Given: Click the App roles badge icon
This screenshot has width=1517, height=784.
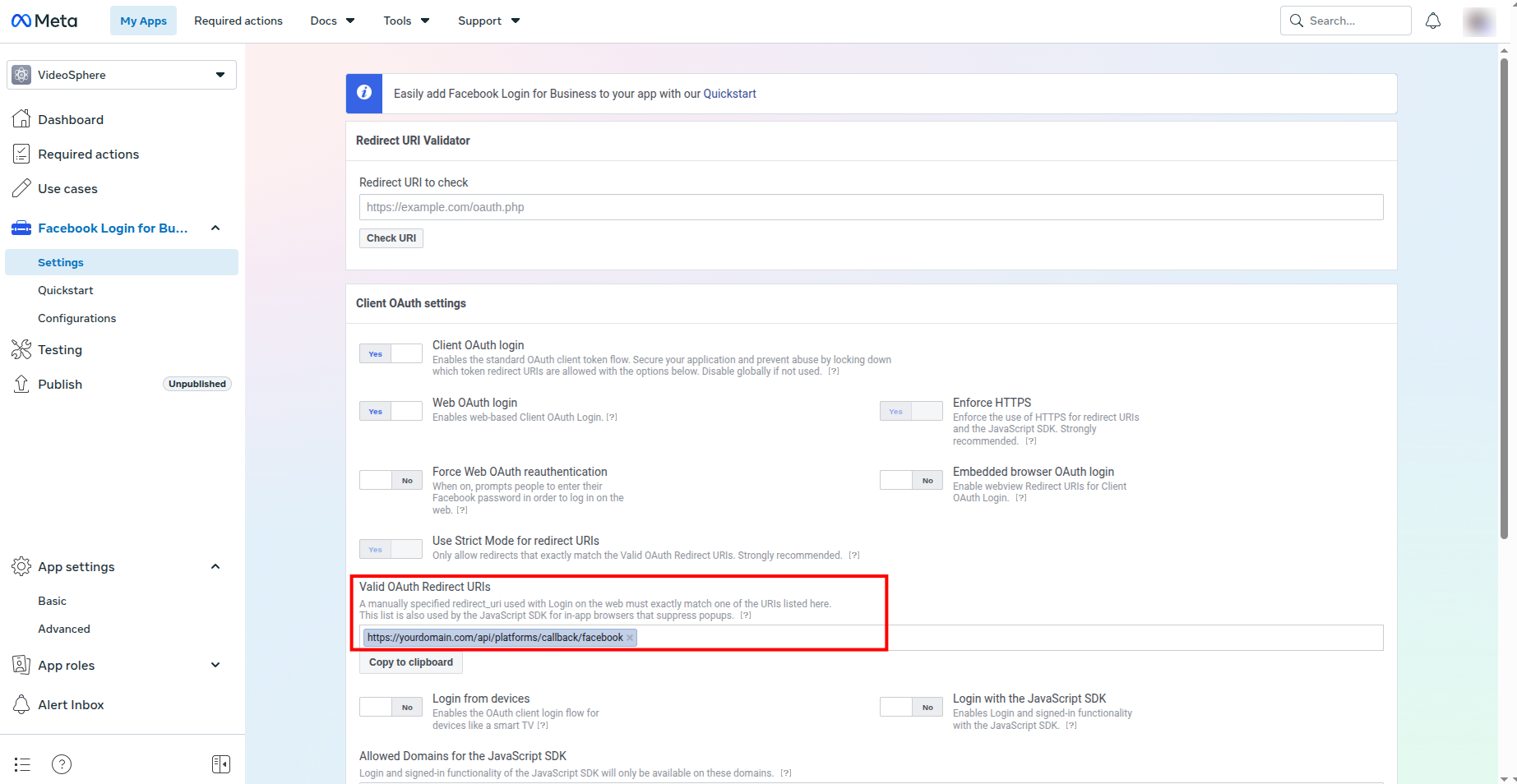Looking at the screenshot, I should [x=21, y=665].
